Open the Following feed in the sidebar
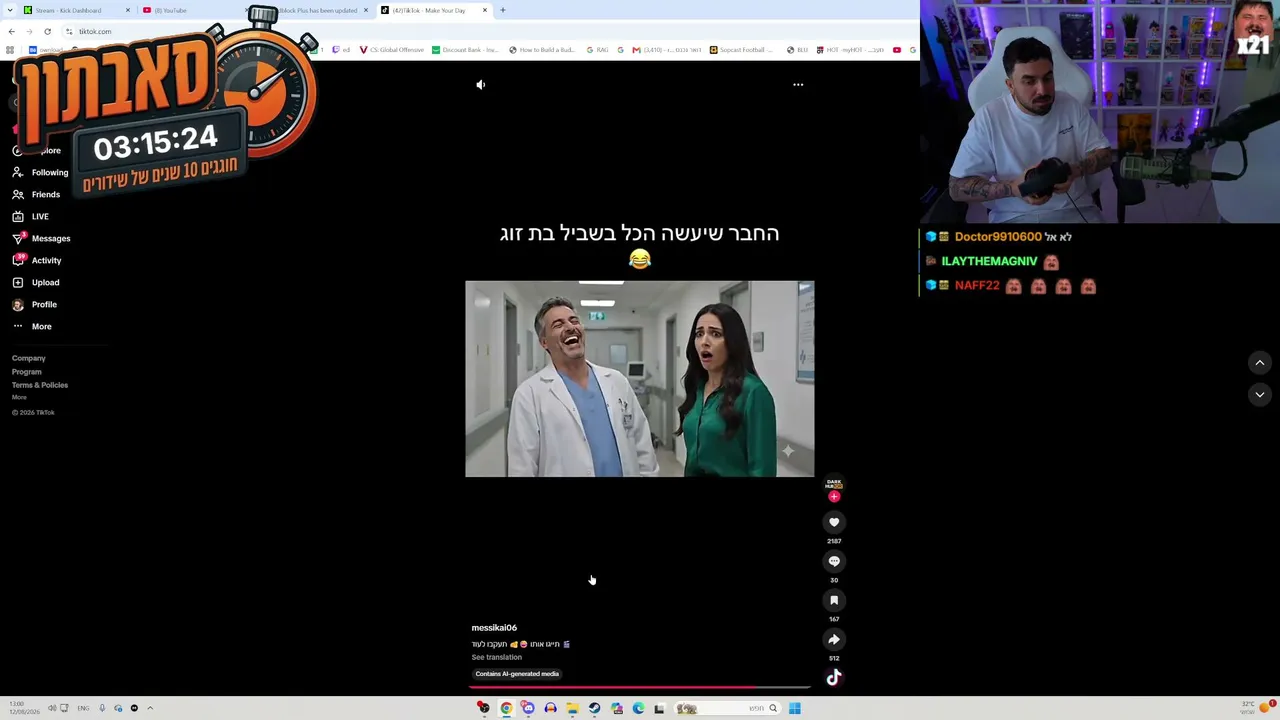 [x=50, y=172]
